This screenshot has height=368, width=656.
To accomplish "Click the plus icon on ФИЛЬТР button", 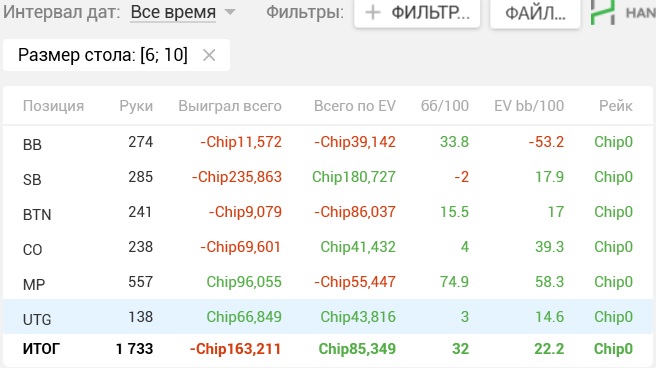I will pos(372,13).
